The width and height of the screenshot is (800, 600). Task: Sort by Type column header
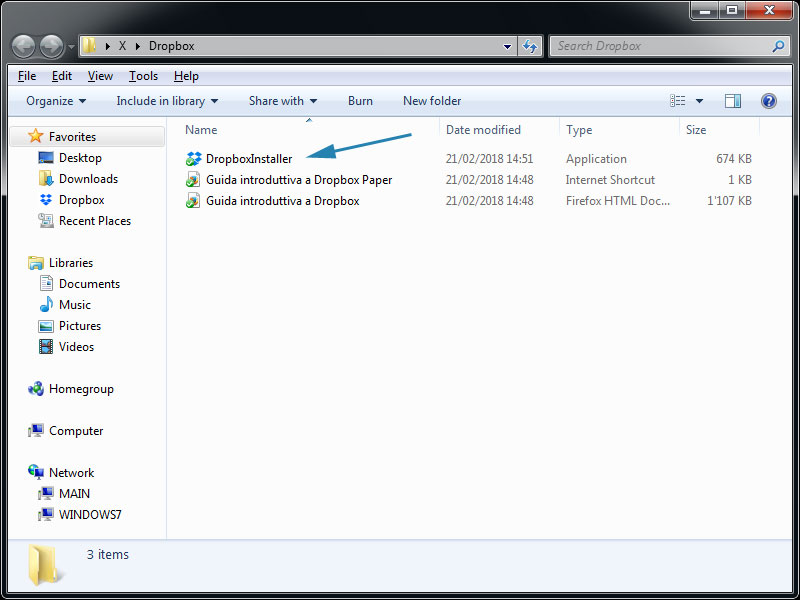tap(579, 130)
